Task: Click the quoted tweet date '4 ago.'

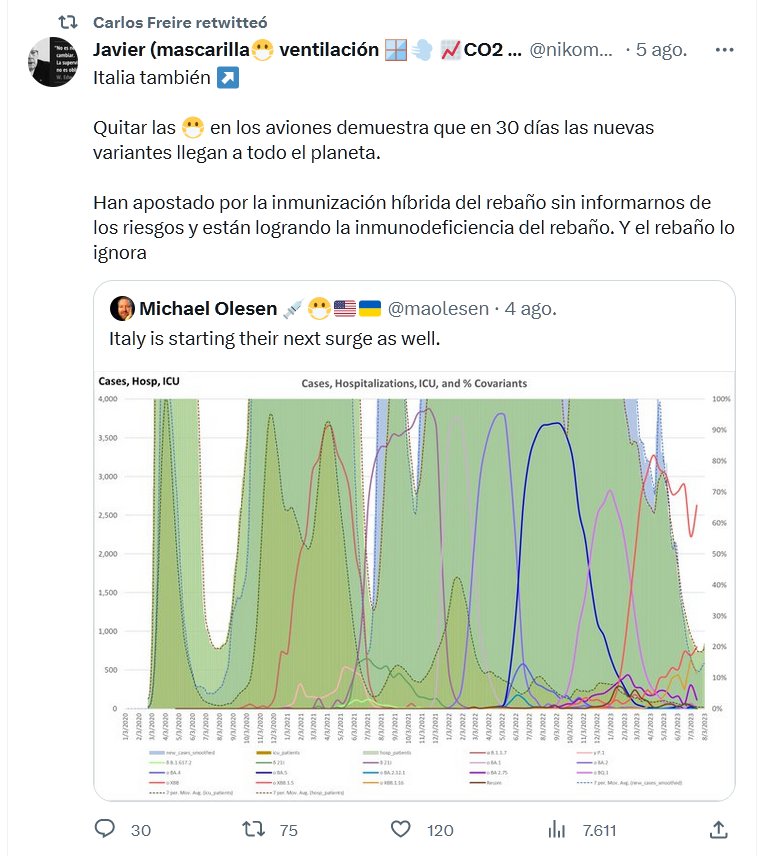Action: click(x=527, y=308)
